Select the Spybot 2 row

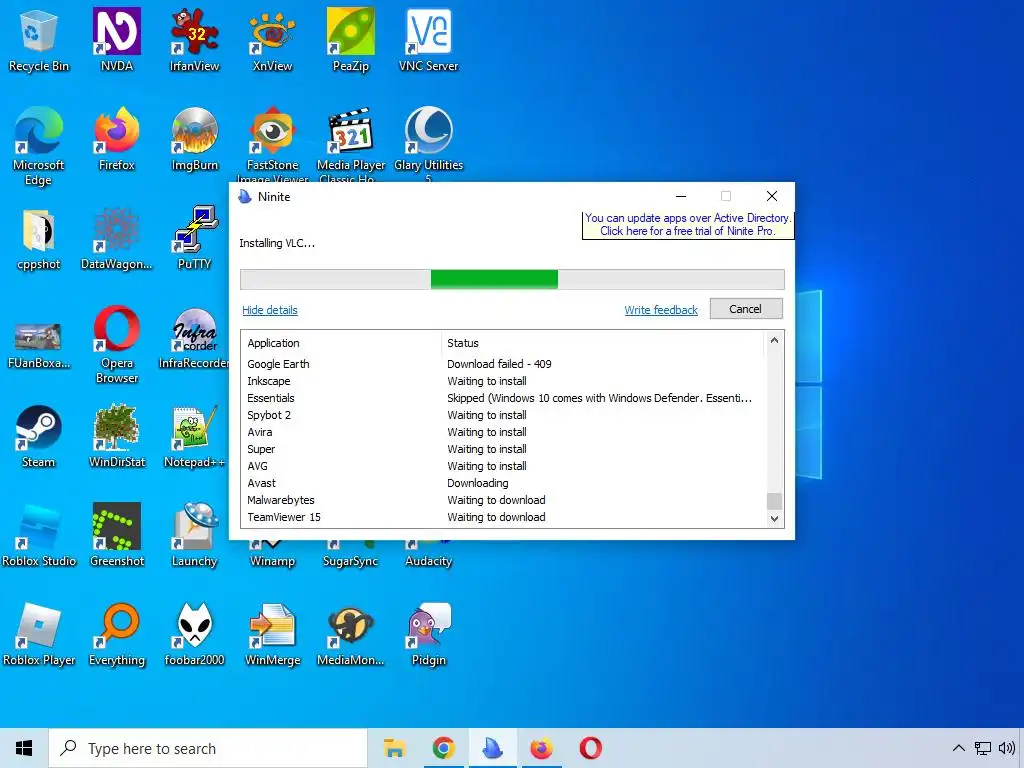tap(503, 415)
